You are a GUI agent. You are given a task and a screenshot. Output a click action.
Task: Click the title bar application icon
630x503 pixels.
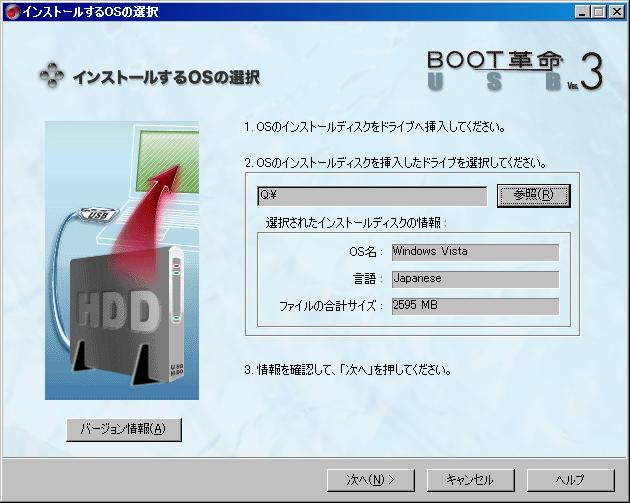tap(12, 12)
